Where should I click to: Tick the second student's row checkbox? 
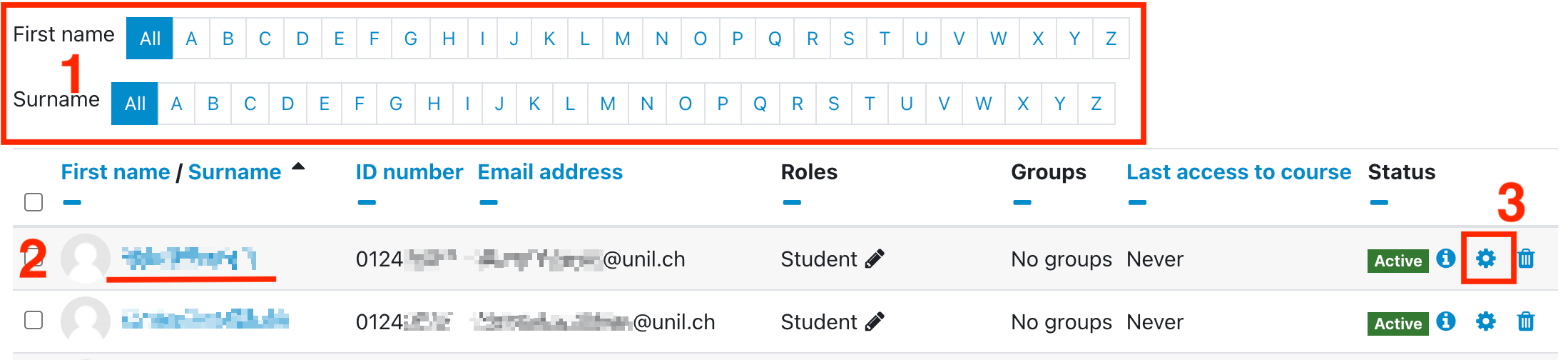(34, 320)
